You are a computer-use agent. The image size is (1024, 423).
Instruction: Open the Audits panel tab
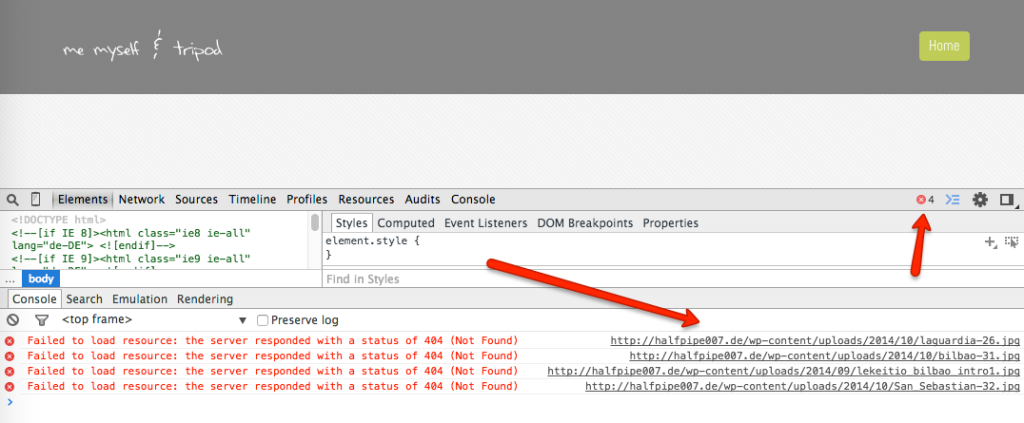coord(423,200)
